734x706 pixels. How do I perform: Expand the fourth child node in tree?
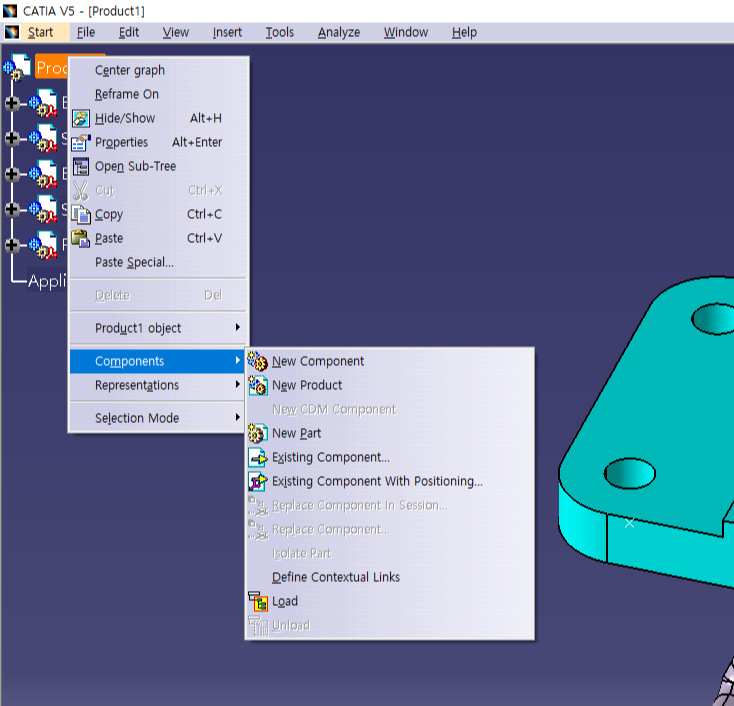13,209
